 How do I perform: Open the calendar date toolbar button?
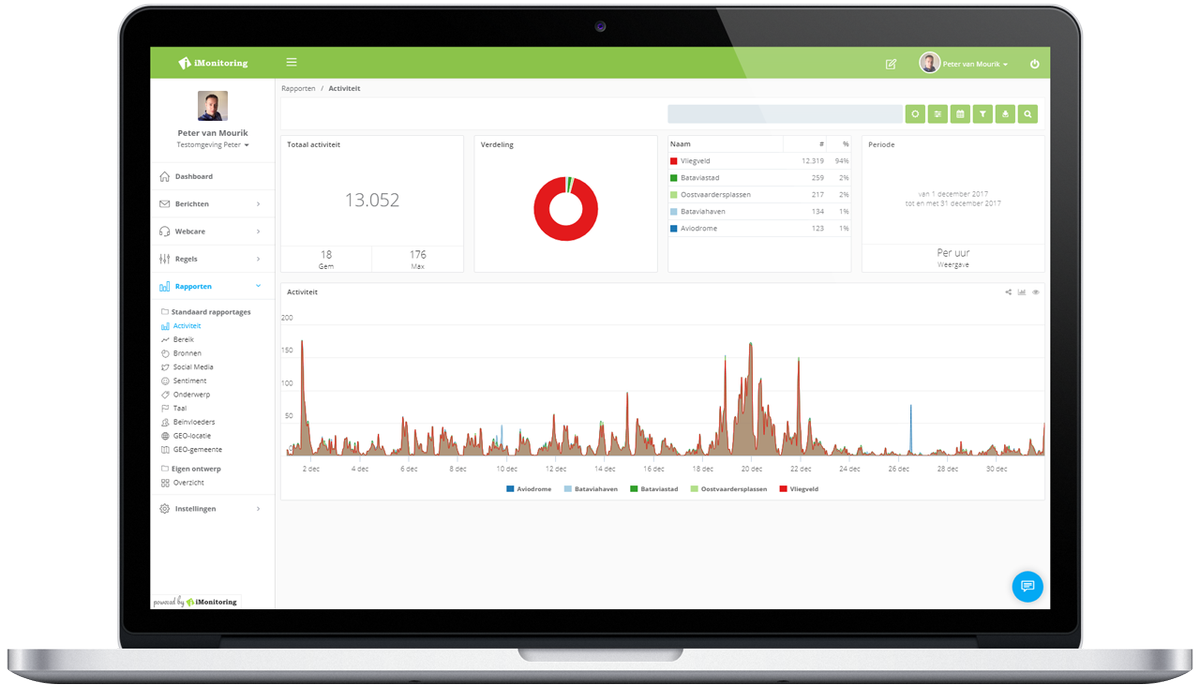pyautogui.click(x=960, y=114)
